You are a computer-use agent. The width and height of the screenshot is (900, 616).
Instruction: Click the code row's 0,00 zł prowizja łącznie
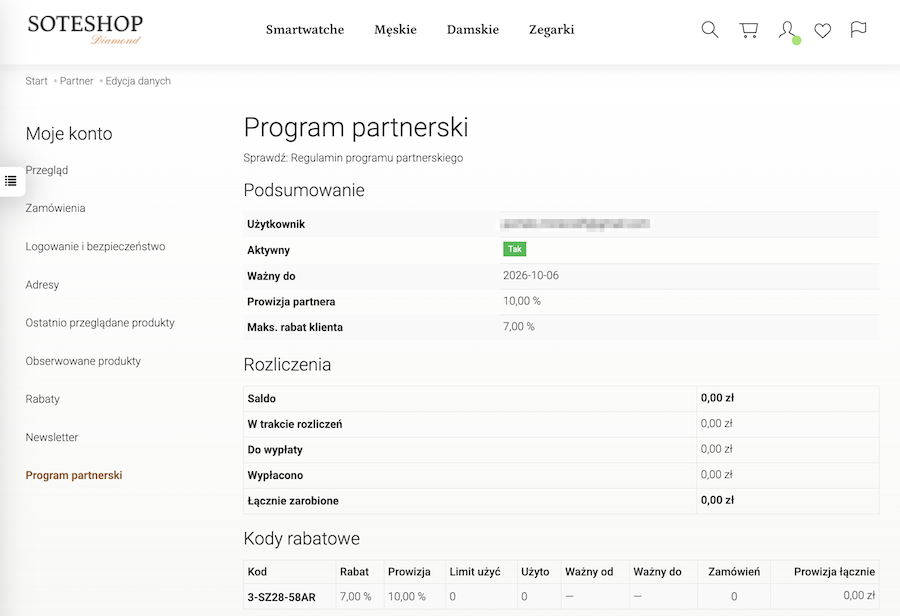coord(859,595)
